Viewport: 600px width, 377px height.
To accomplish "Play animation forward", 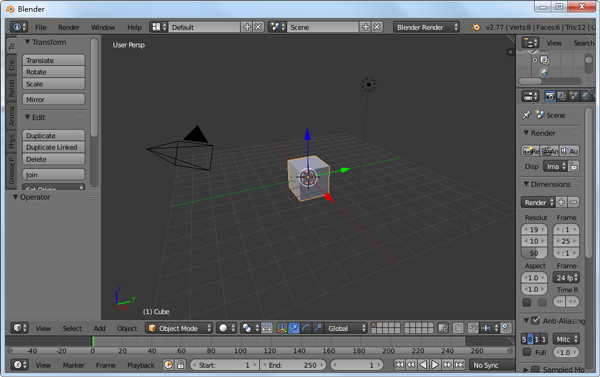I will pos(435,365).
